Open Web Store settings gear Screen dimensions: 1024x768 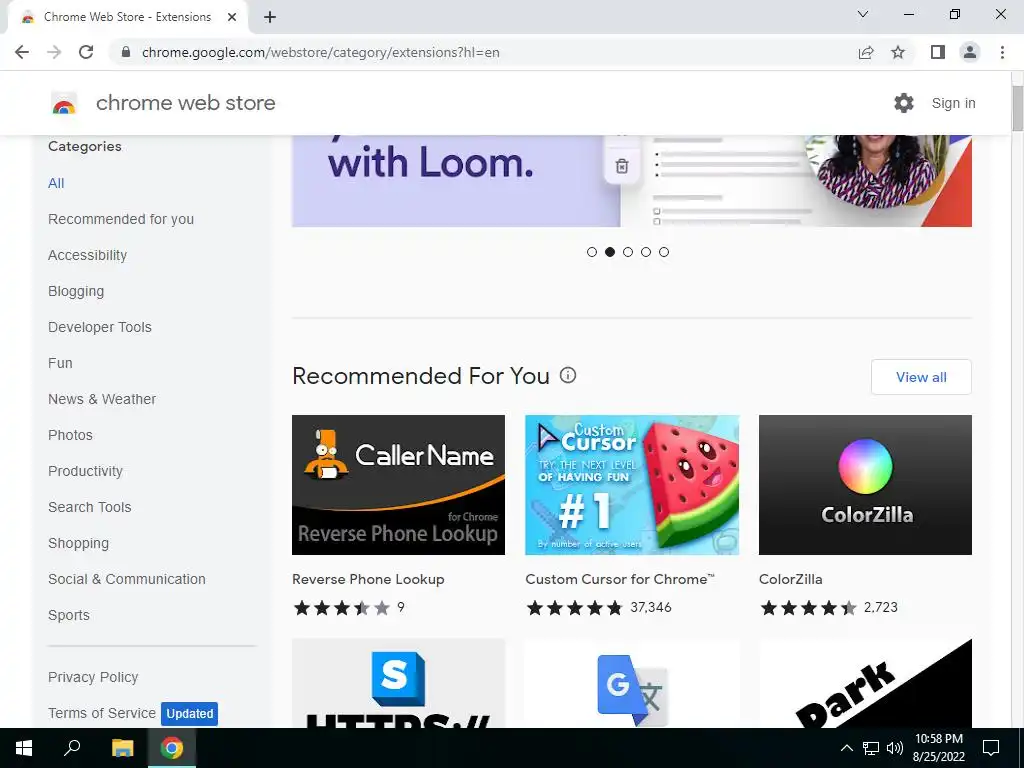pyautogui.click(x=904, y=103)
